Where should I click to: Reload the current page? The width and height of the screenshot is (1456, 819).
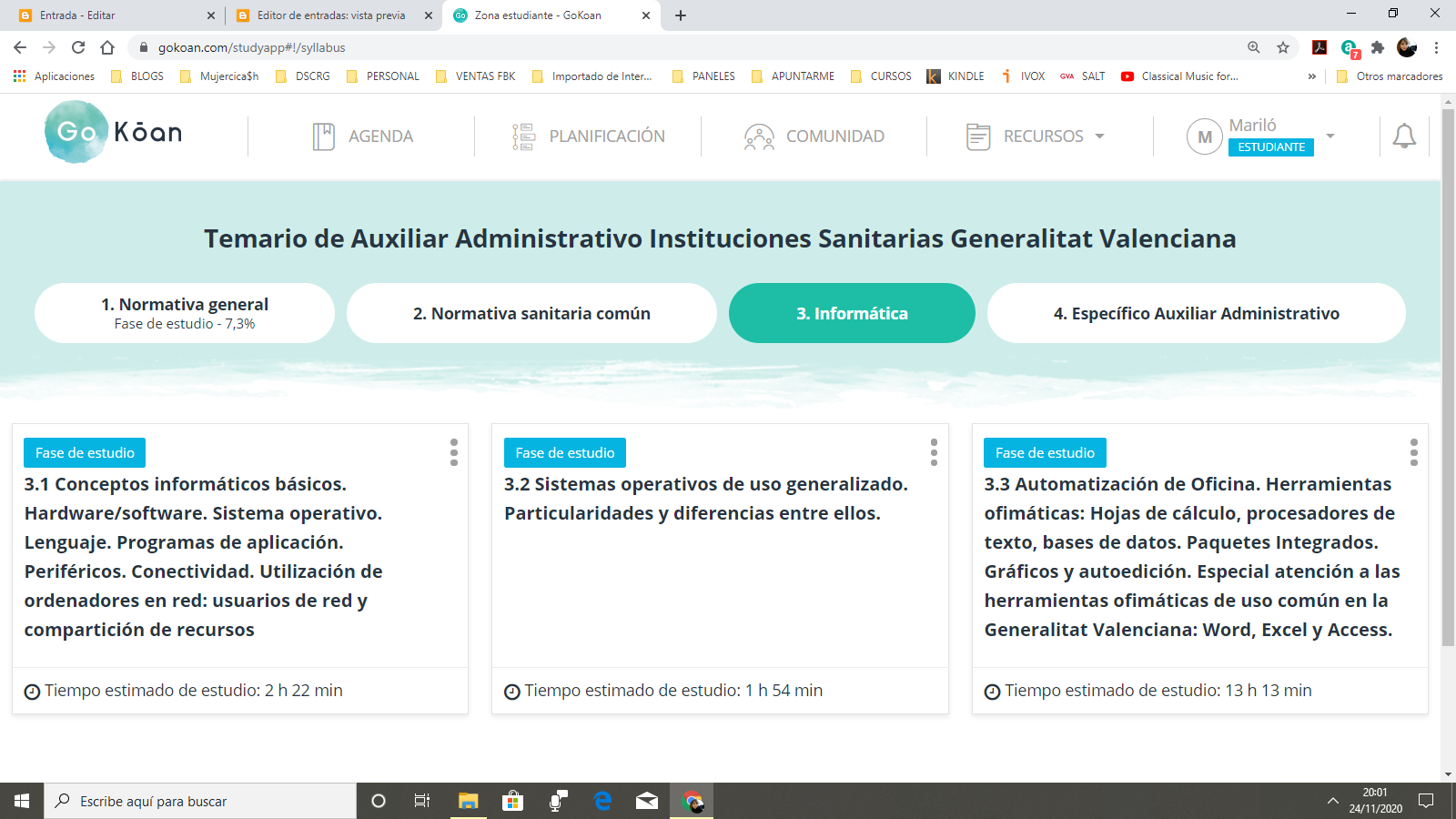coord(78,47)
